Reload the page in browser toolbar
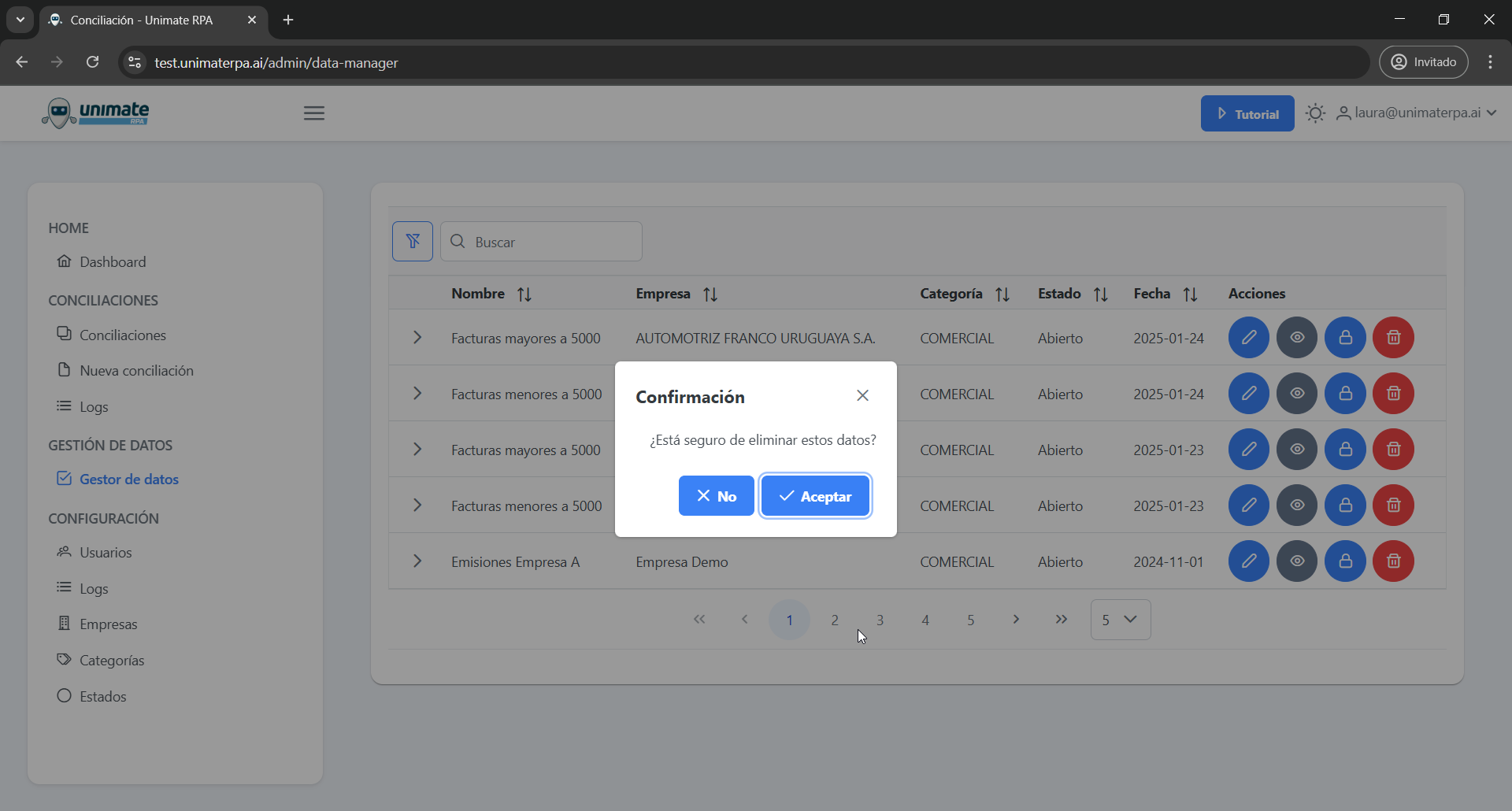Screen dimensions: 1512x811 (93, 62)
